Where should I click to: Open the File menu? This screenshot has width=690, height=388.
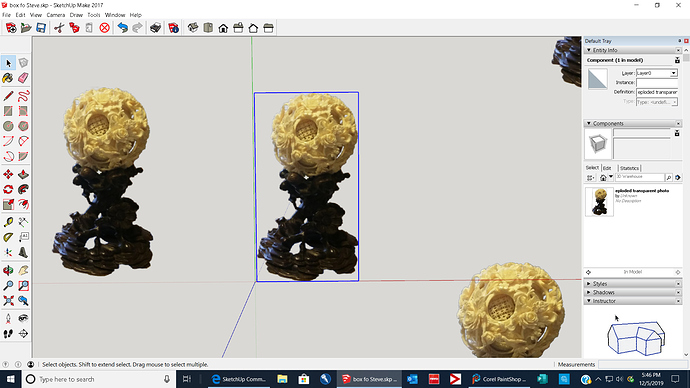coord(7,15)
